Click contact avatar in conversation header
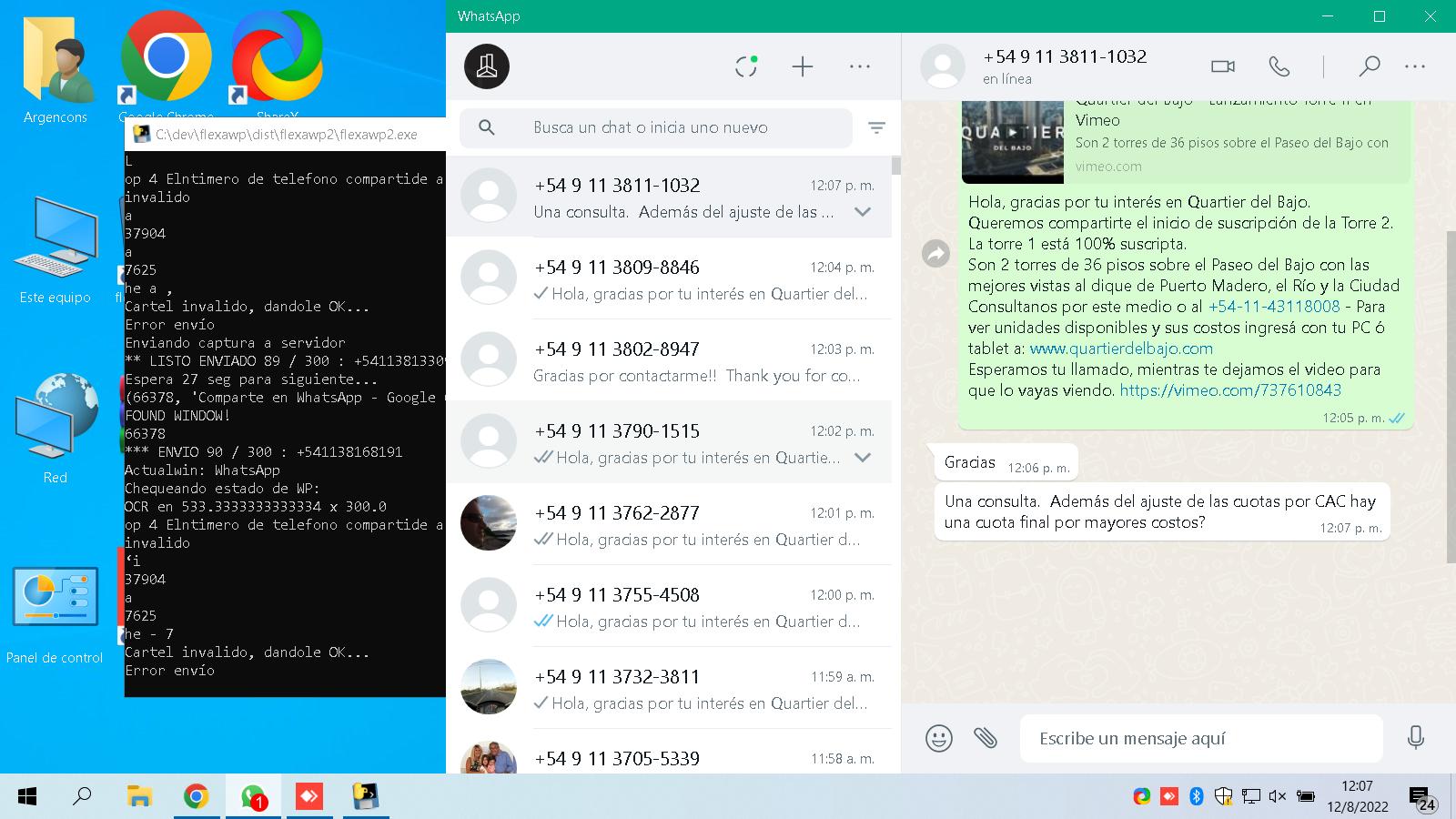Viewport: 1456px width, 819px height. (943, 66)
